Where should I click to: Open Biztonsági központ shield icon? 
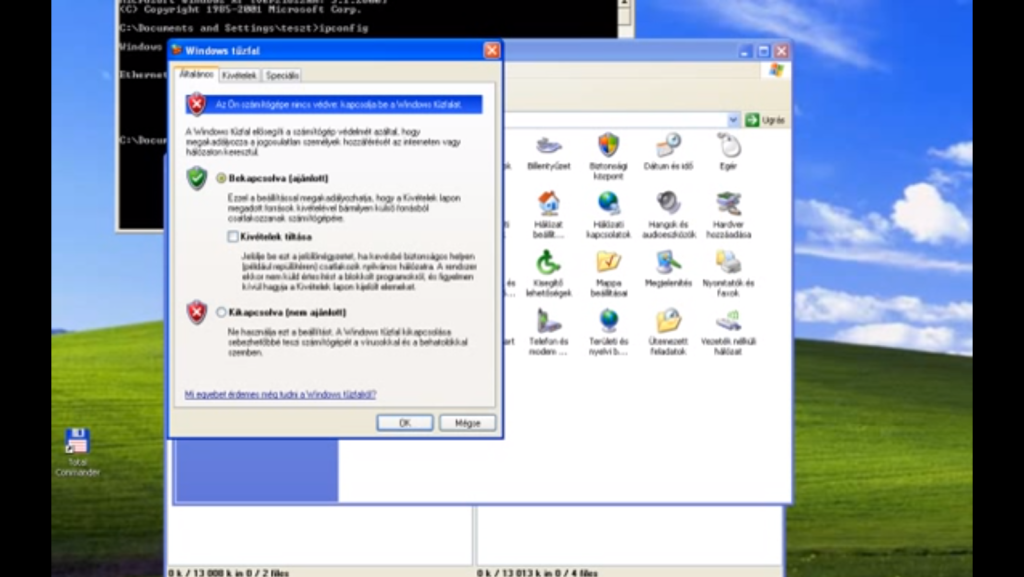click(608, 146)
